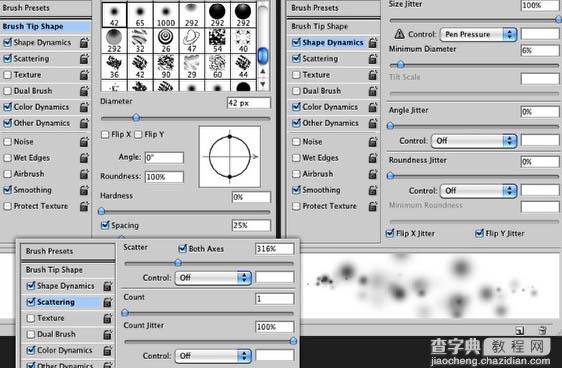Viewport: 562px width, 368px height.
Task: Click lock icon beside Shape Dynamics in Brush Tip Shape panel
Action: pos(84,43)
